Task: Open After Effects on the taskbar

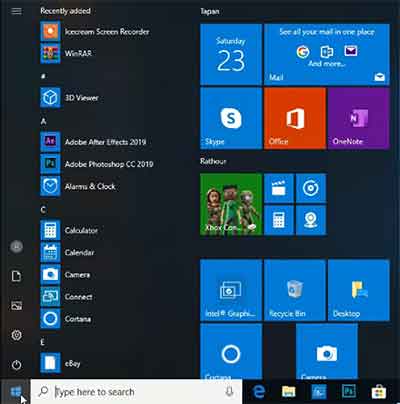Action: 319,392
